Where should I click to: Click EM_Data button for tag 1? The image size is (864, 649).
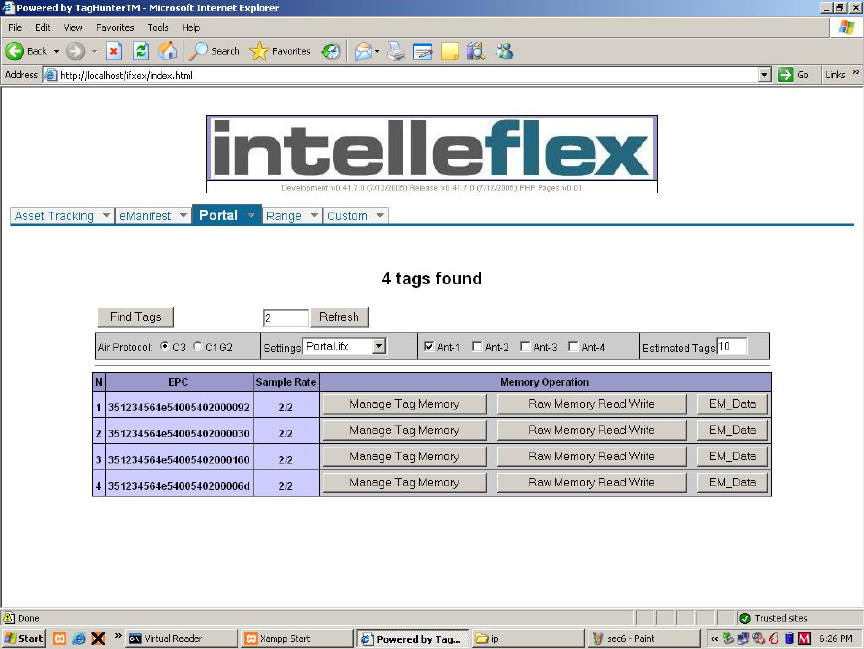click(732, 404)
